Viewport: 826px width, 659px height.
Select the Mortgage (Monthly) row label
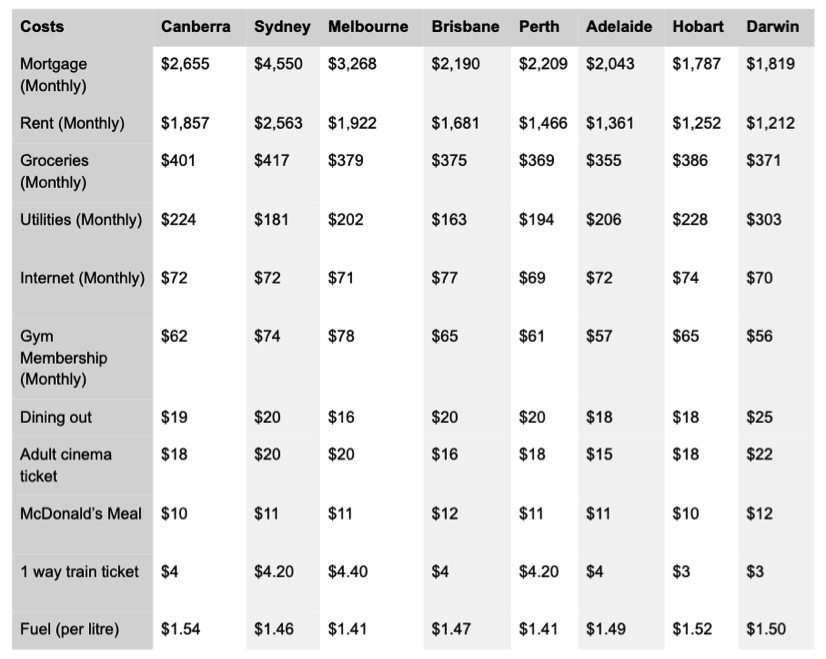coord(54,74)
